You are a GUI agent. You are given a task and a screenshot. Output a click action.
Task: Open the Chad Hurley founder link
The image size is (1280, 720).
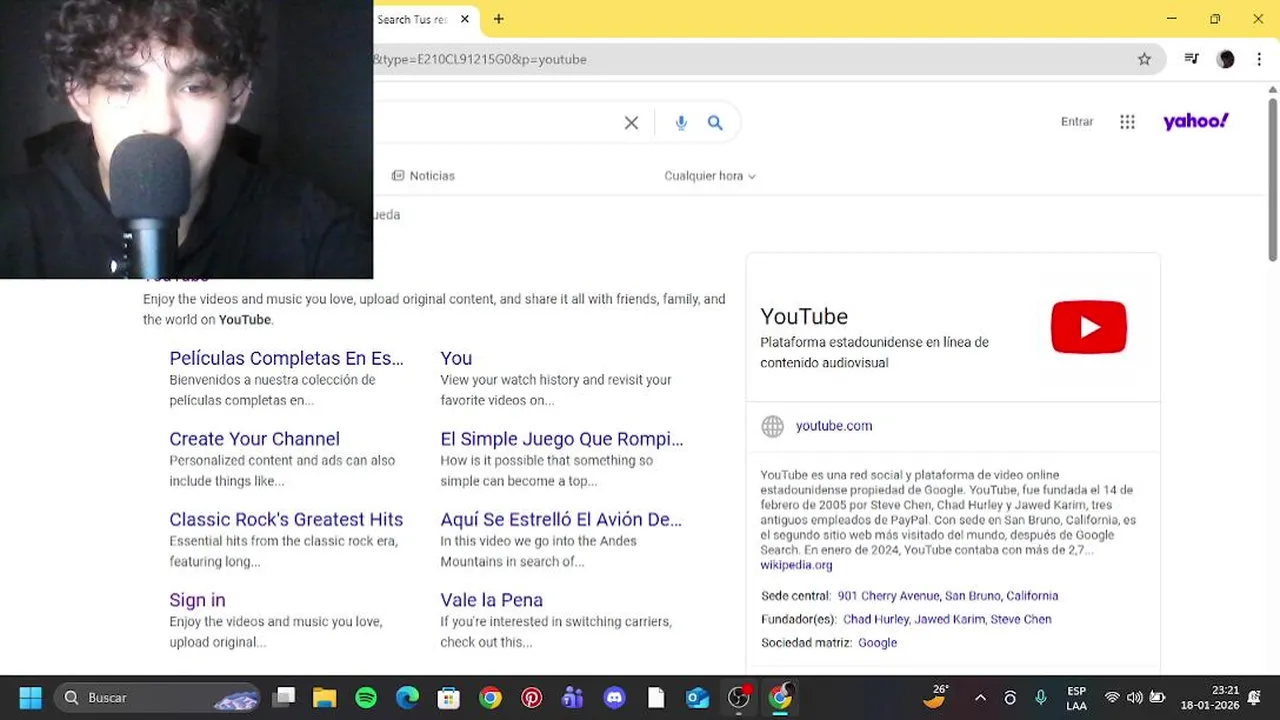(876, 620)
